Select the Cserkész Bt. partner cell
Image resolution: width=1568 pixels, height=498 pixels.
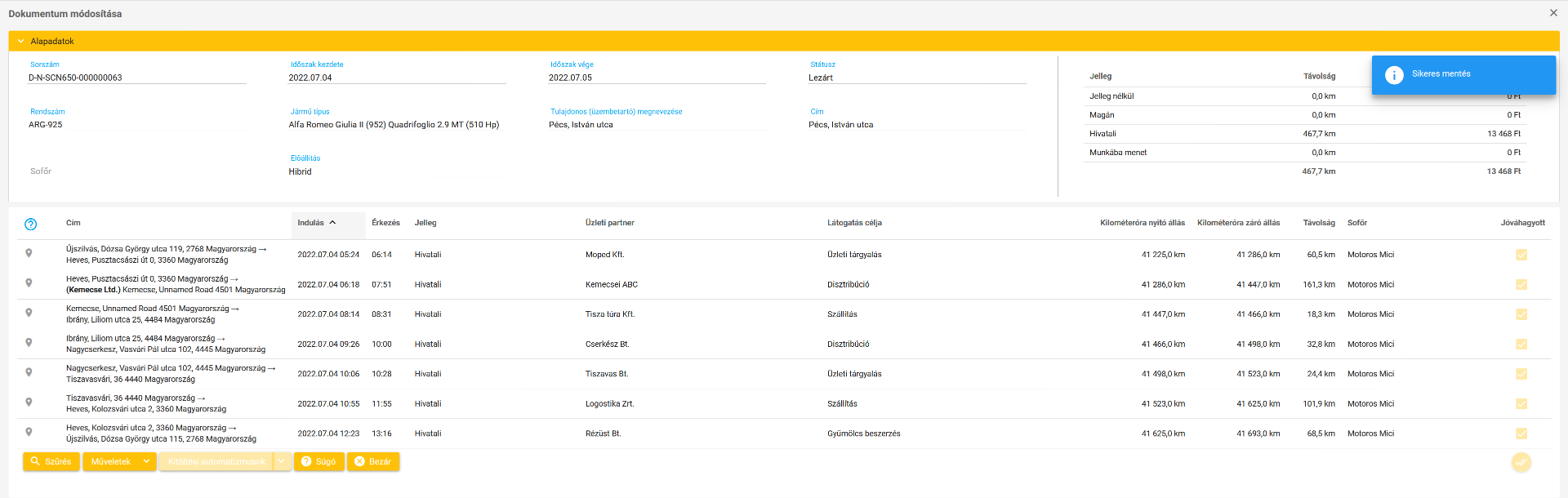point(608,345)
